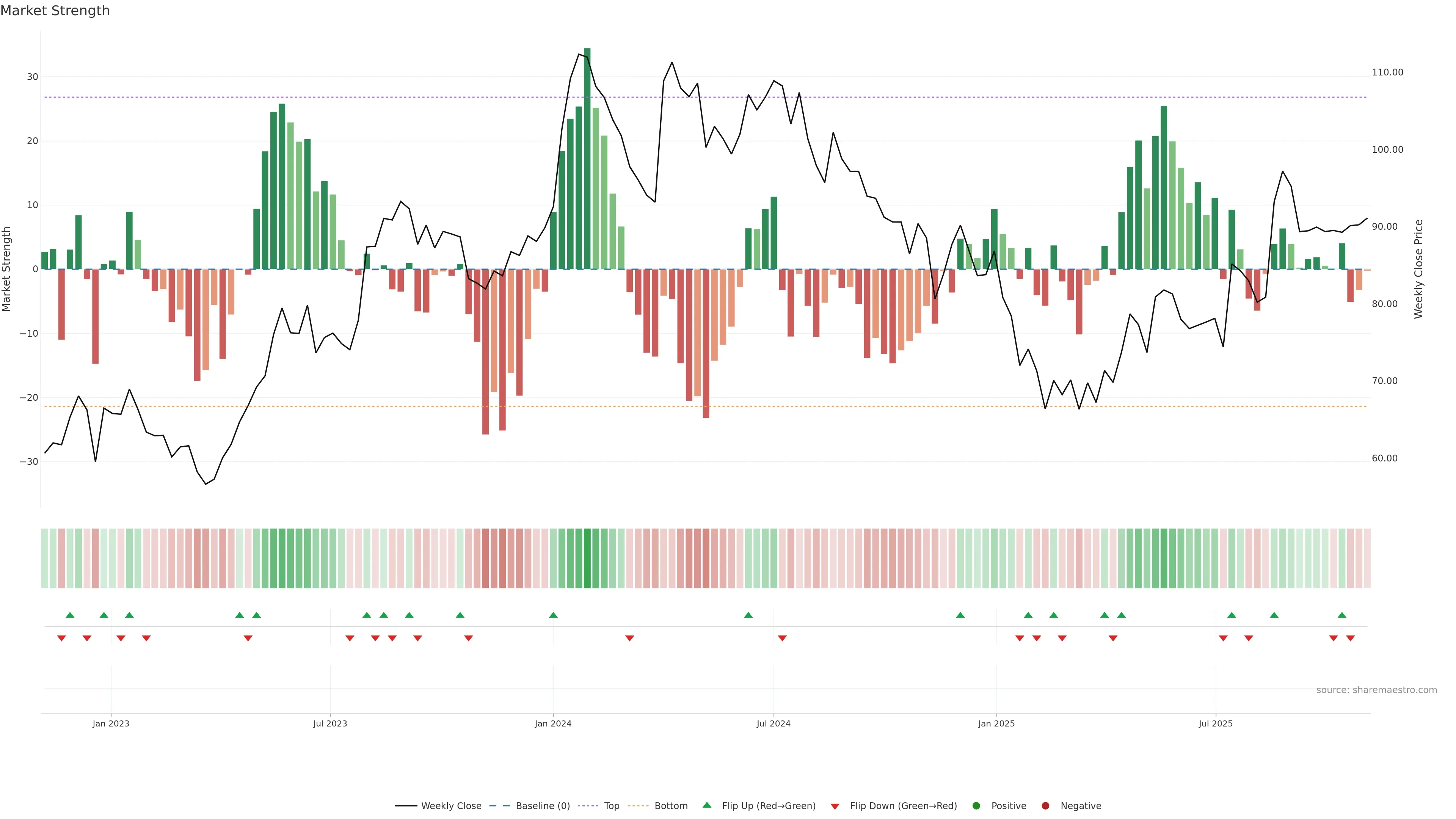Click the darkest green heatmap cell in strip

click(x=587, y=558)
